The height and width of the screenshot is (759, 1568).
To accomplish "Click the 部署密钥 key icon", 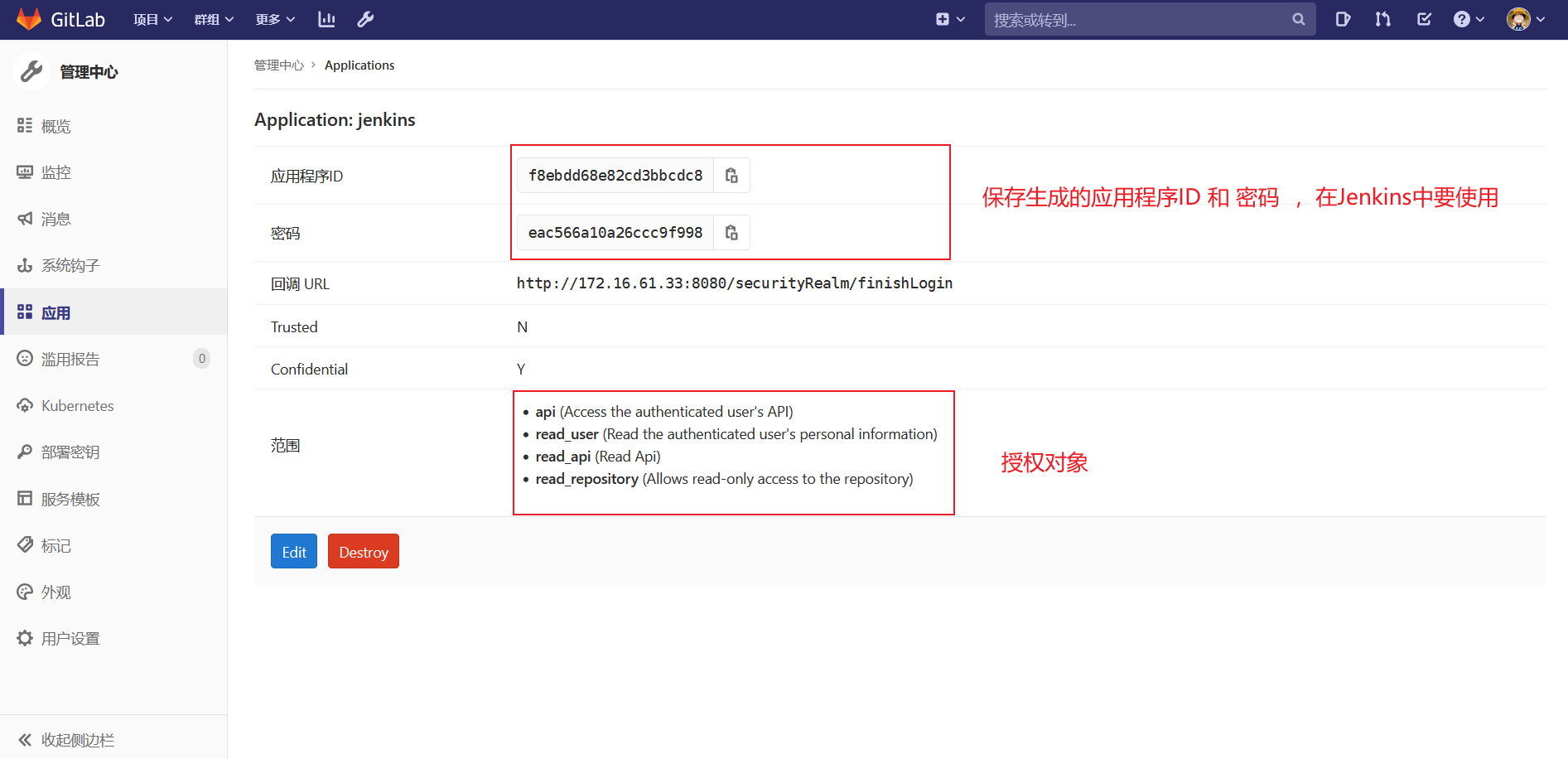I will [25, 452].
